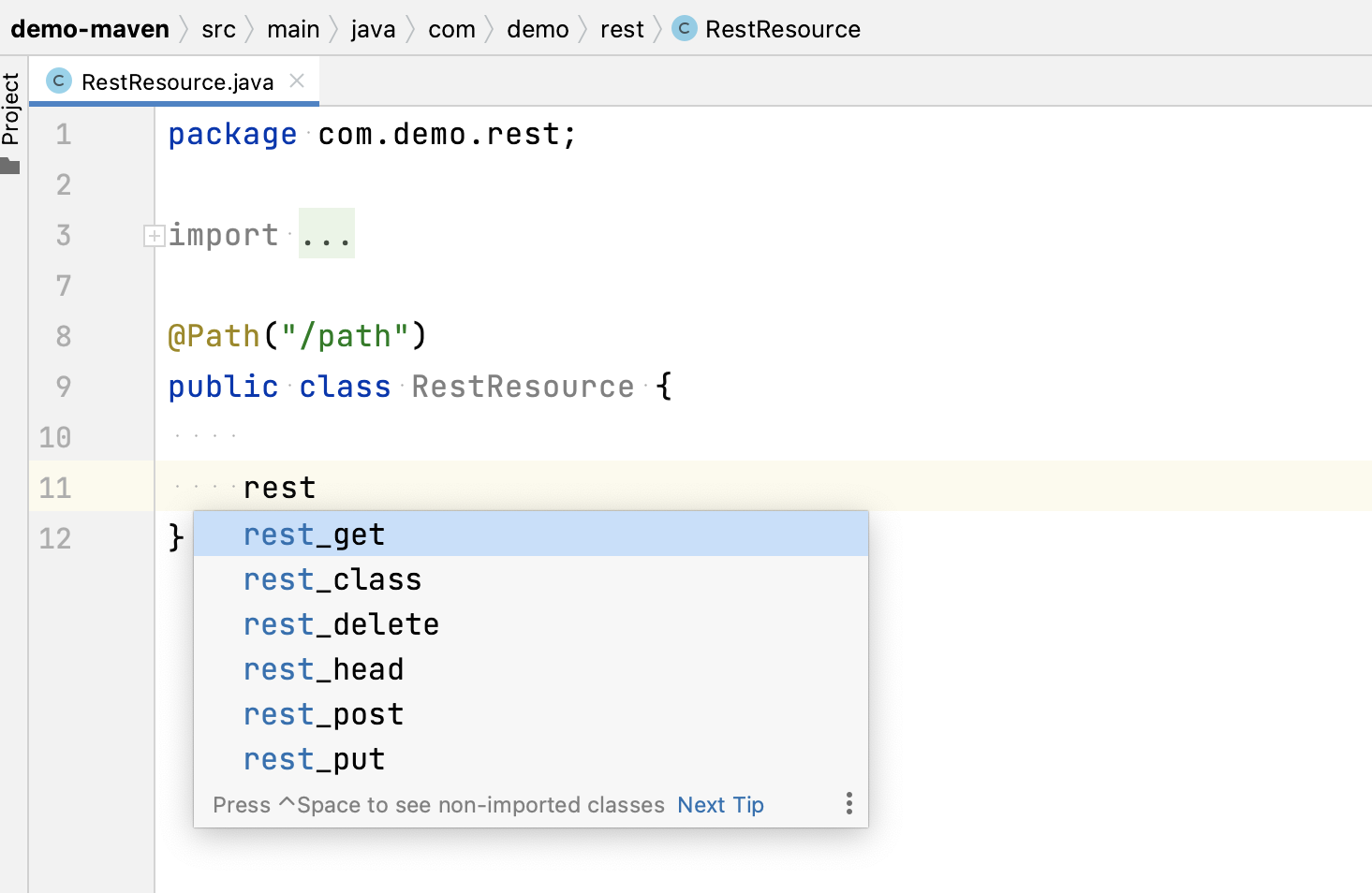Click the typed rest text on line 11

[280, 489]
